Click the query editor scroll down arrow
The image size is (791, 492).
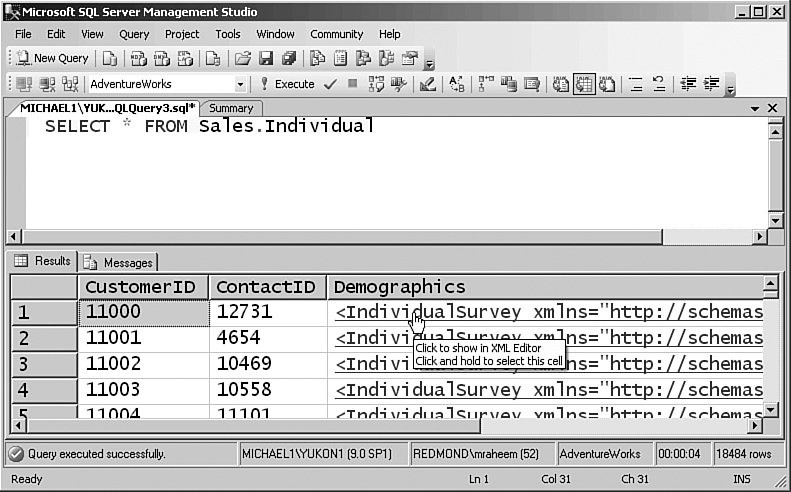click(775, 220)
